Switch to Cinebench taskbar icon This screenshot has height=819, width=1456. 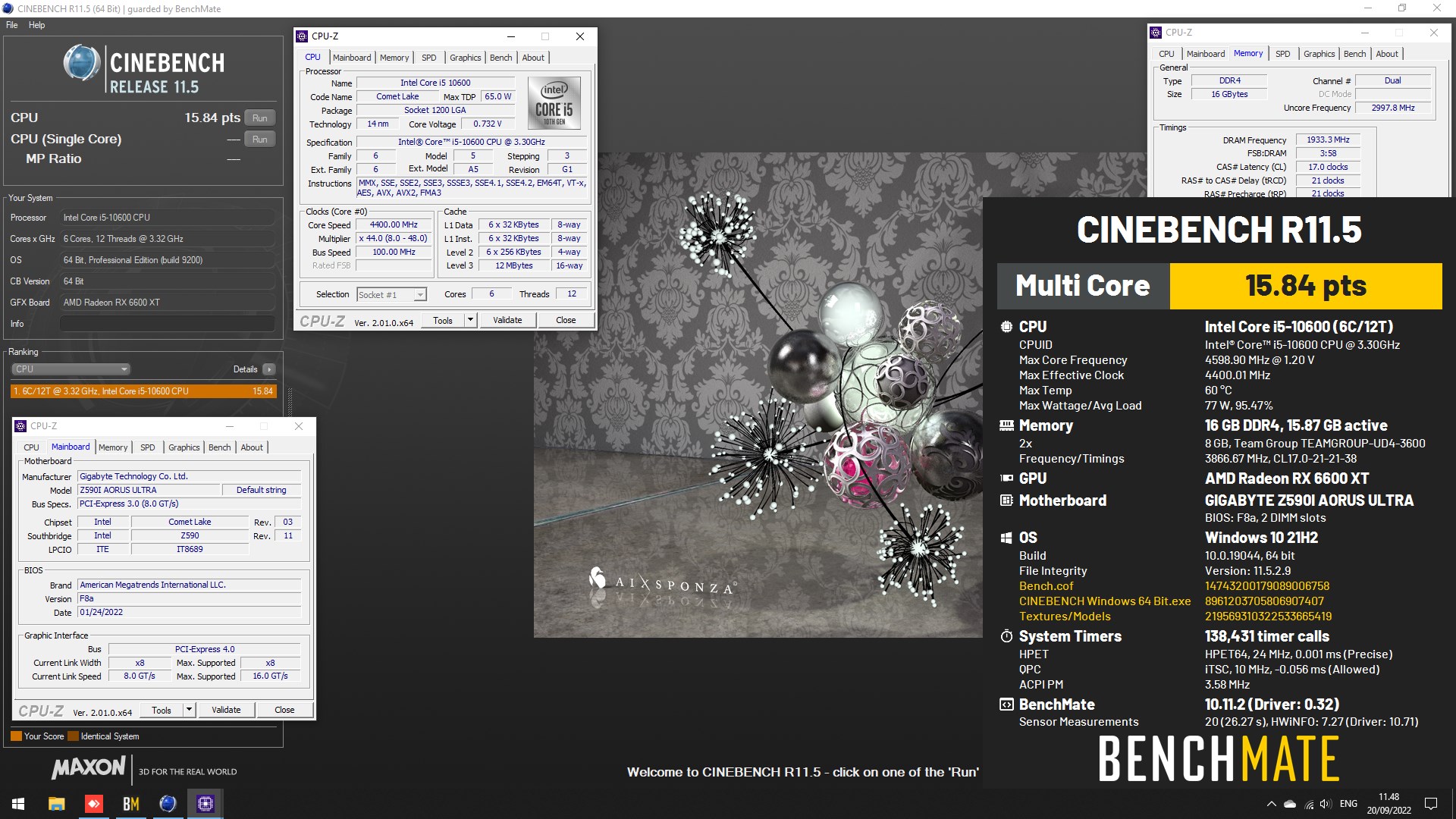tap(168, 804)
